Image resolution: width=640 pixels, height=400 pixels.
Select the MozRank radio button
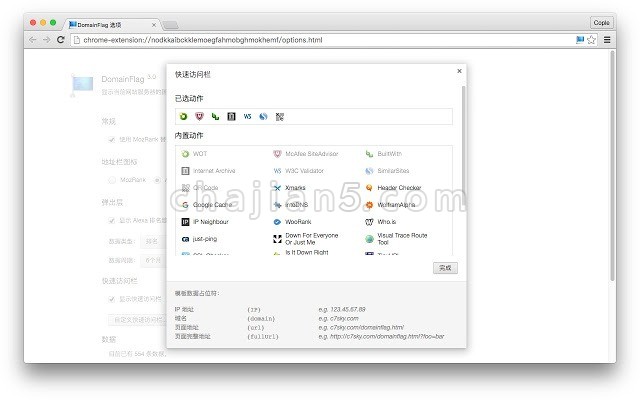coord(112,180)
